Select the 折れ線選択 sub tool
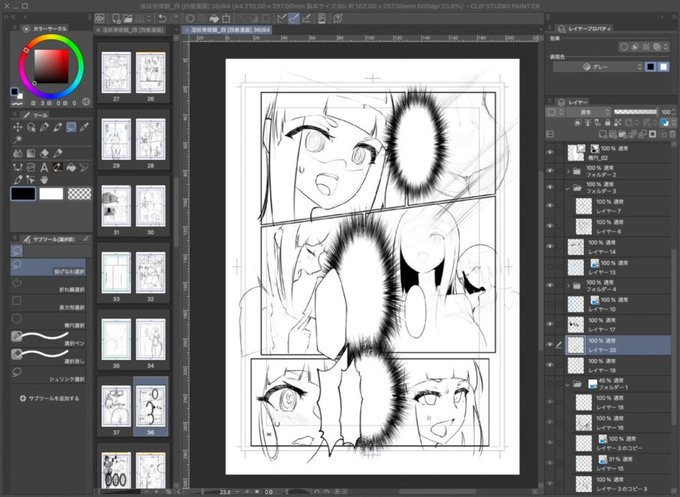The image size is (680, 497). point(48,285)
